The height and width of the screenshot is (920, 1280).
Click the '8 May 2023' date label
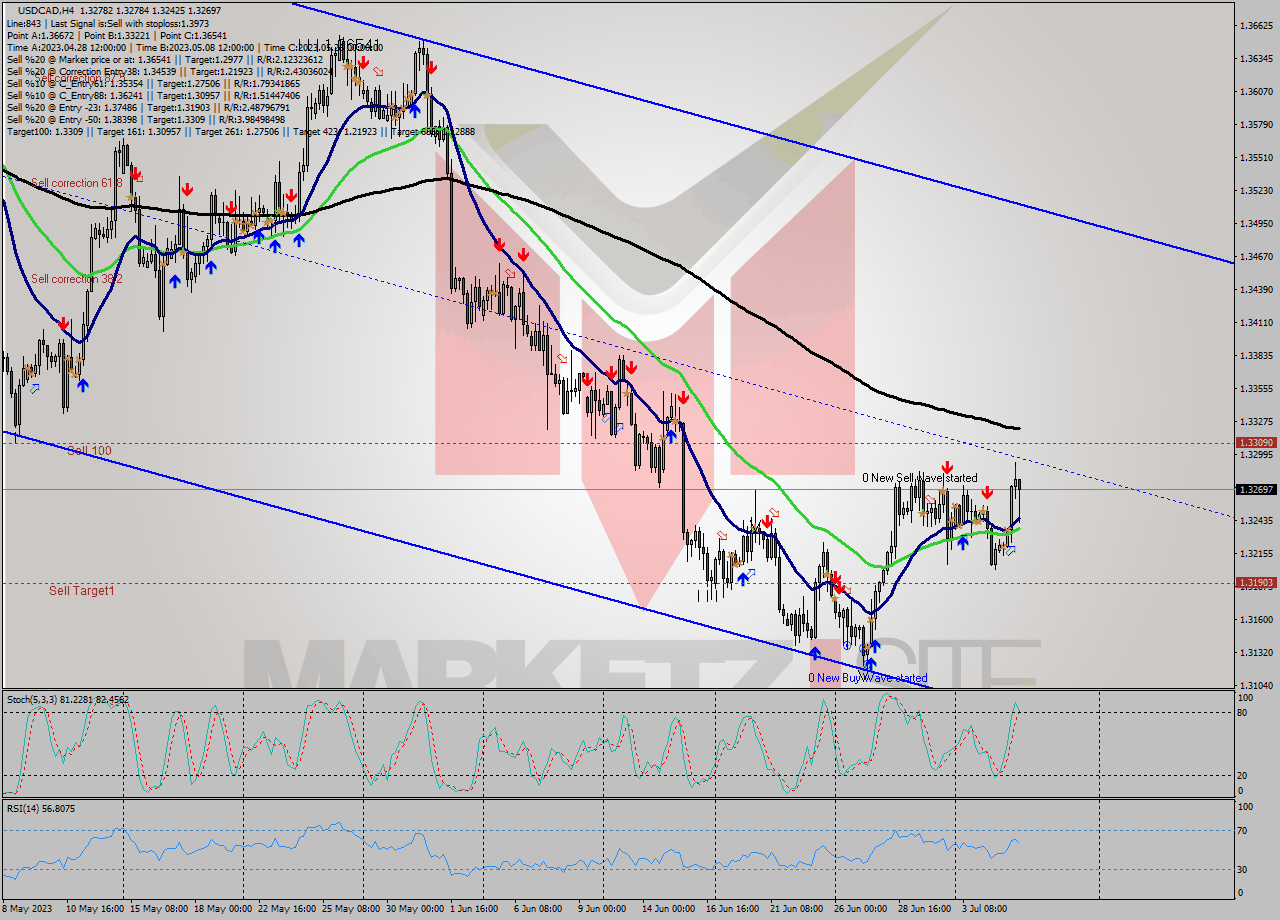click(29, 909)
